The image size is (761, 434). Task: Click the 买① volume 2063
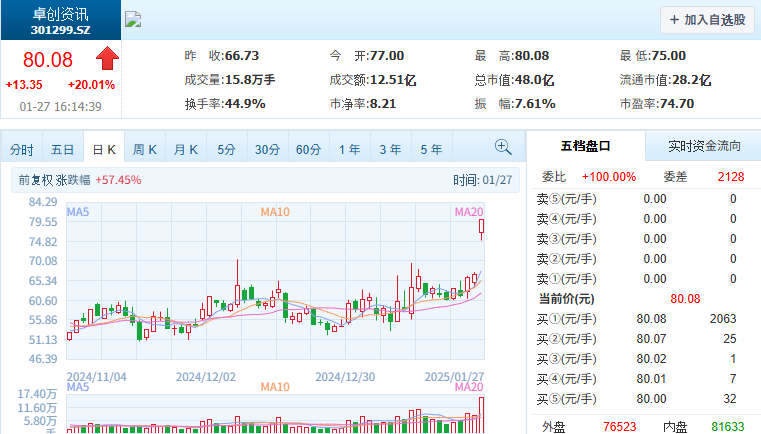[x=723, y=319]
